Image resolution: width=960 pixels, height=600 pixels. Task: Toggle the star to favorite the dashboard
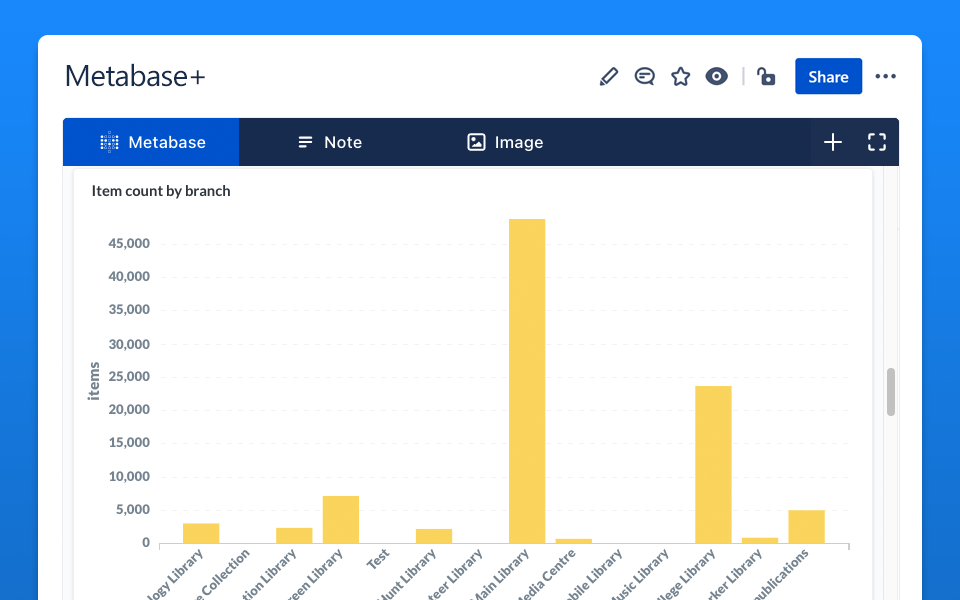[x=680, y=76]
